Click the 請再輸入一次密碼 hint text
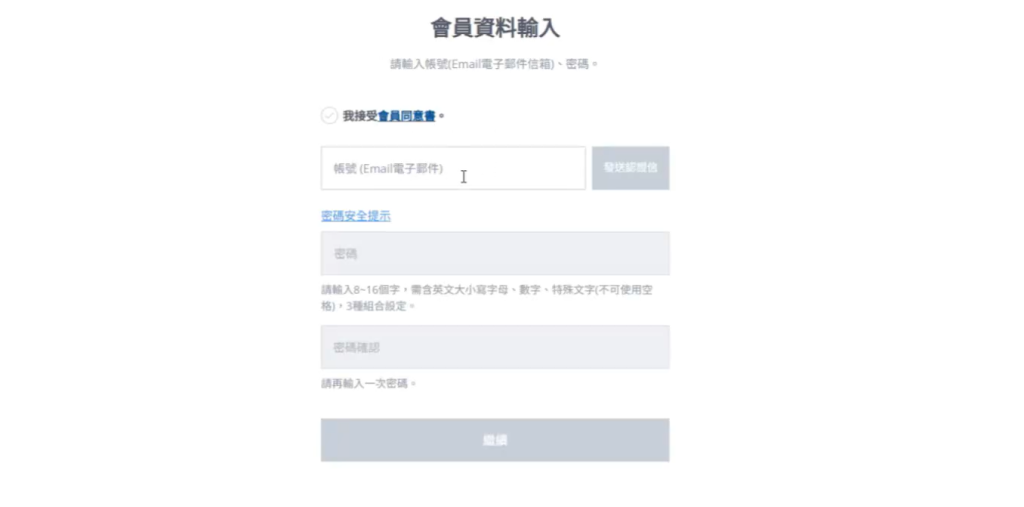1024x507 pixels. [368, 383]
